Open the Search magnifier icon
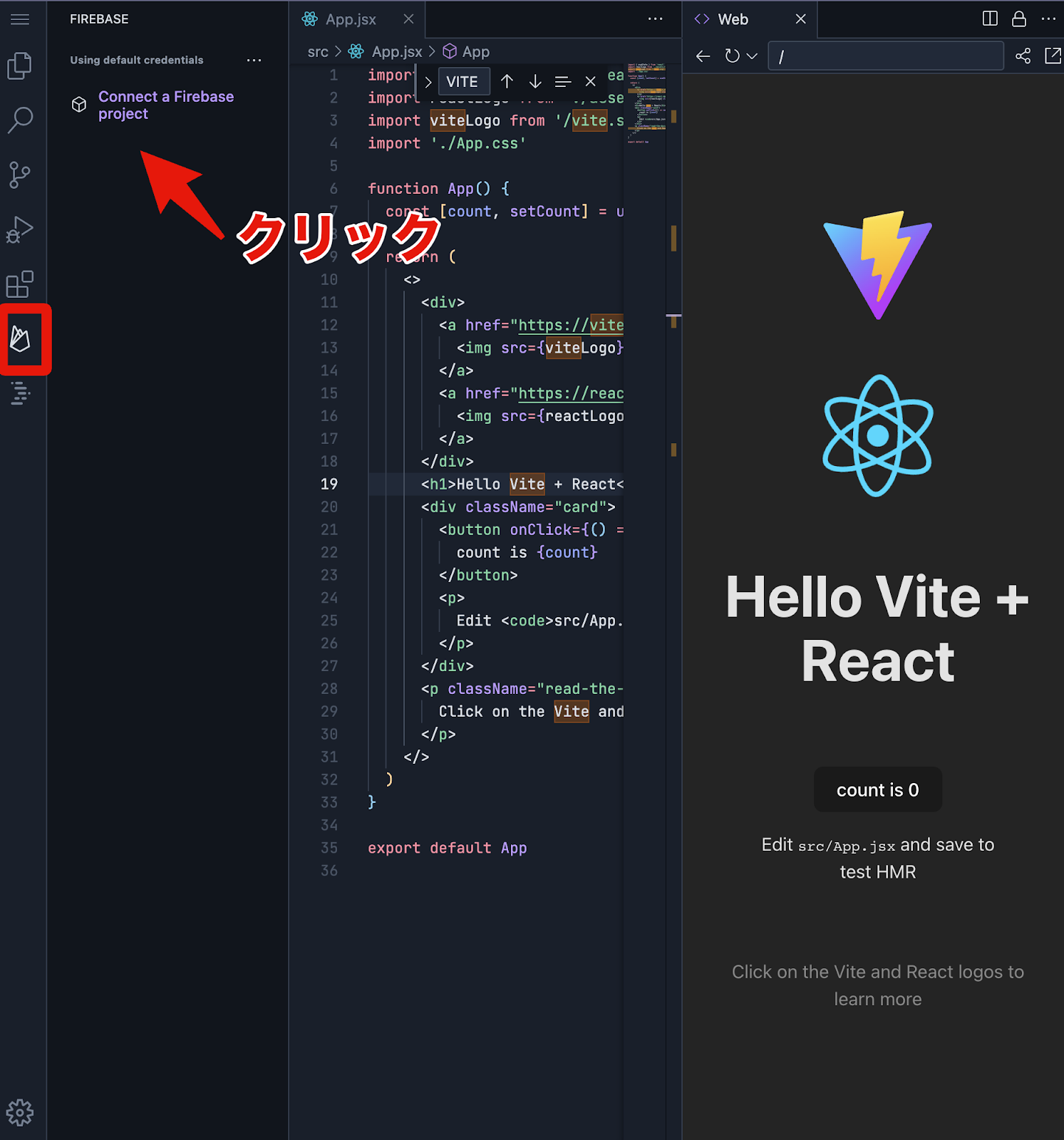 (x=20, y=120)
